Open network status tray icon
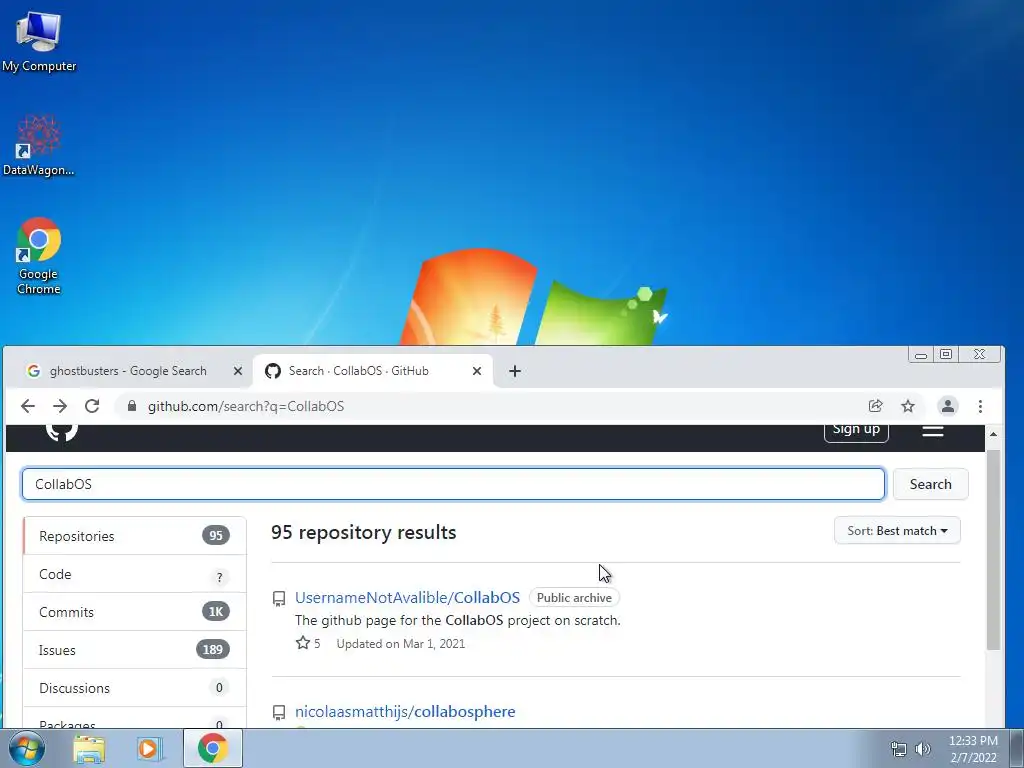Viewport: 1024px width, 768px height. 899,749
